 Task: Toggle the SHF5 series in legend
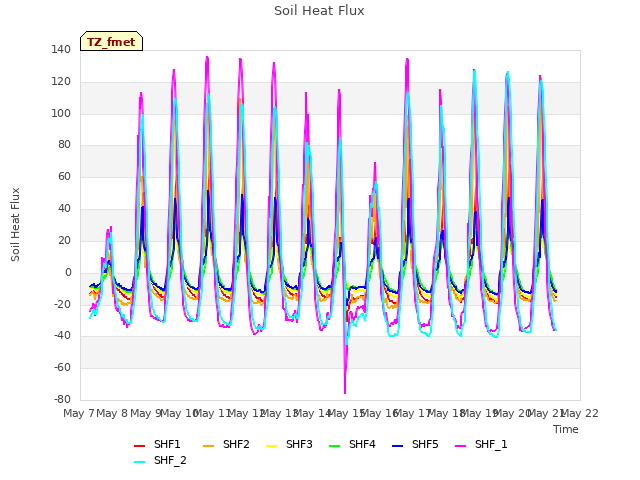coord(415,444)
